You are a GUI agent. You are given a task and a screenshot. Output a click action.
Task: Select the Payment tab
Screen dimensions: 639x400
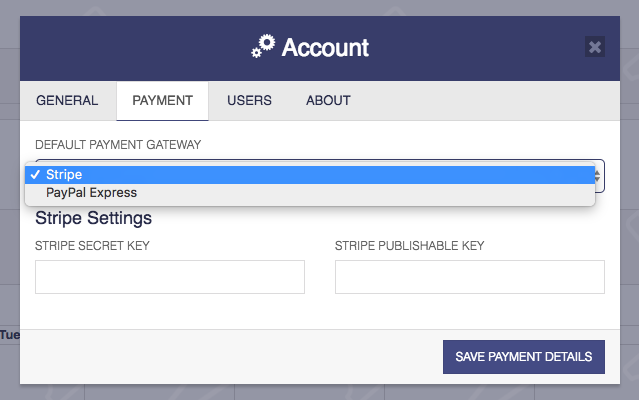pos(162,100)
